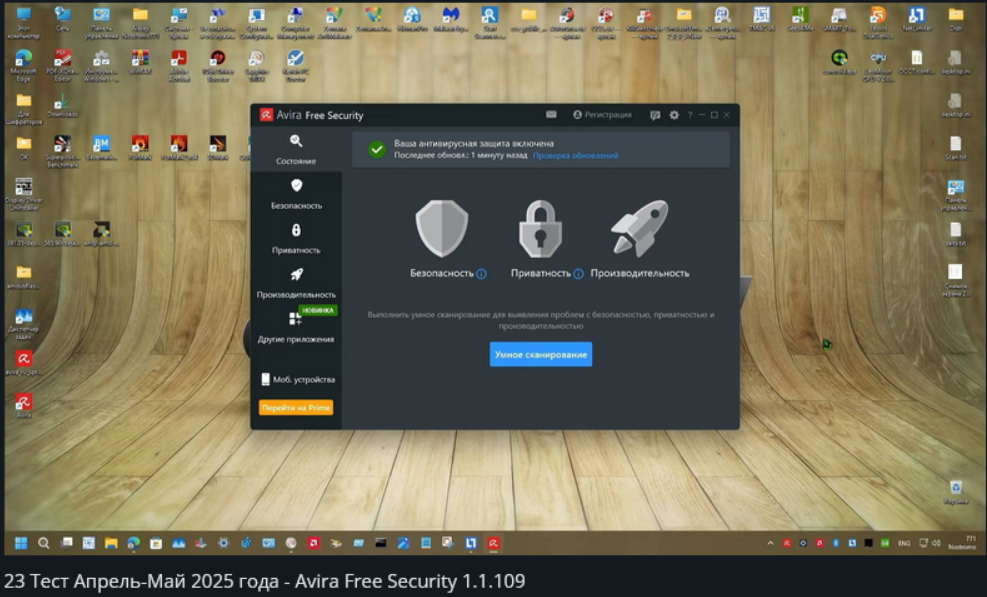
Task: Open the Windows Start button
Action: click(21, 543)
